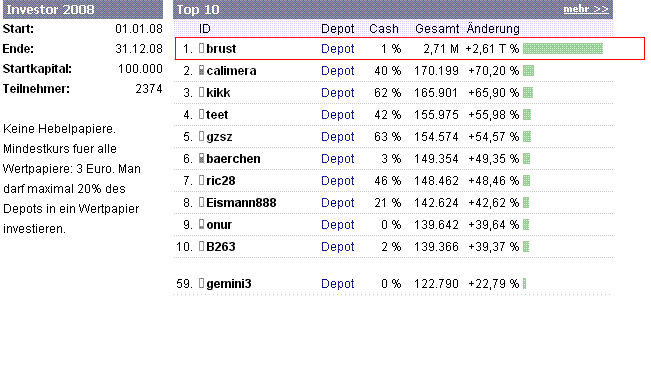651x377 pixels.
Task: View the Depot of teet
Action: pyautogui.click(x=338, y=115)
